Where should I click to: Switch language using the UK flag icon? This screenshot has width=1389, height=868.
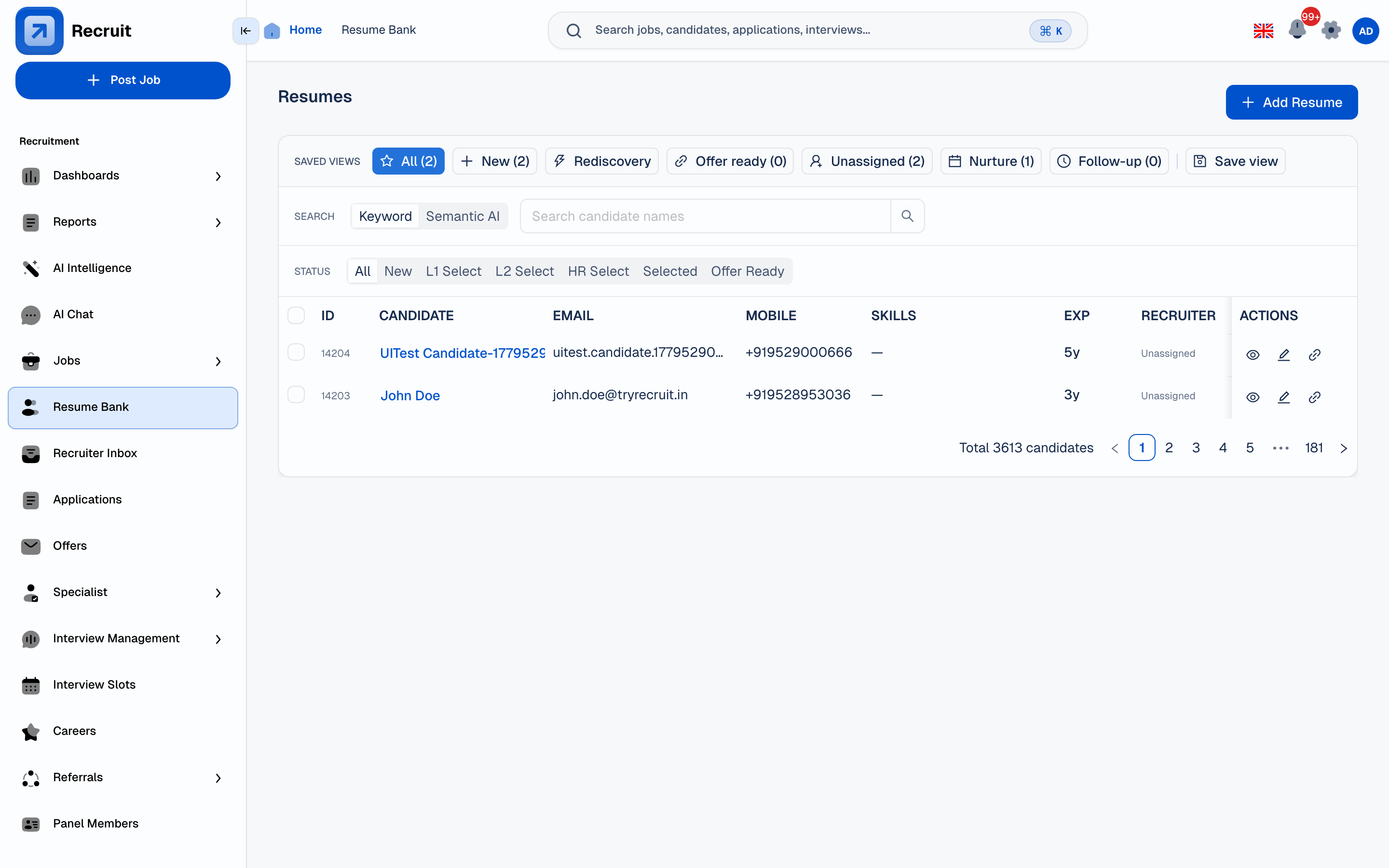coord(1263,30)
